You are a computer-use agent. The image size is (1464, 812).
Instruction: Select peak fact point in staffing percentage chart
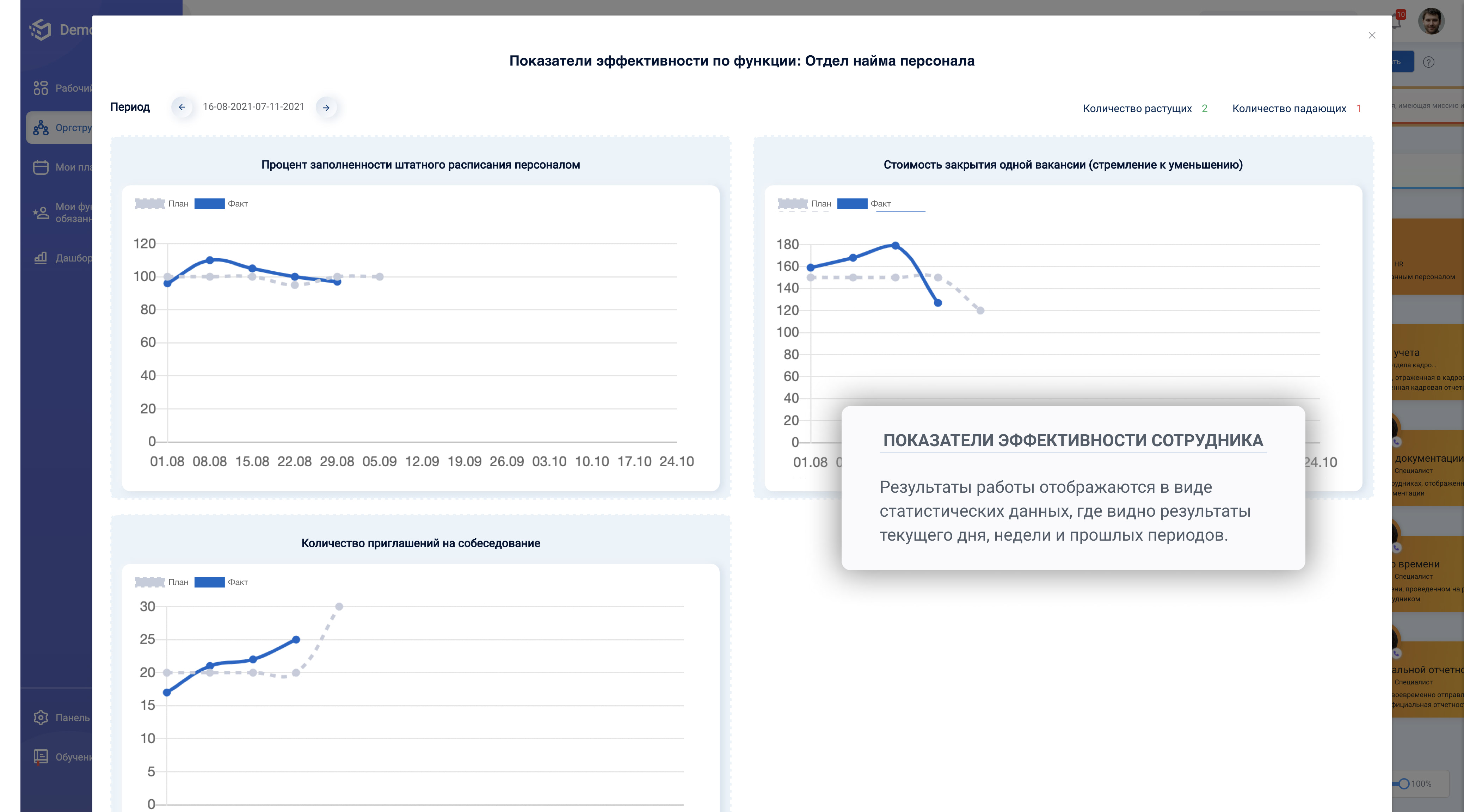[x=210, y=260]
